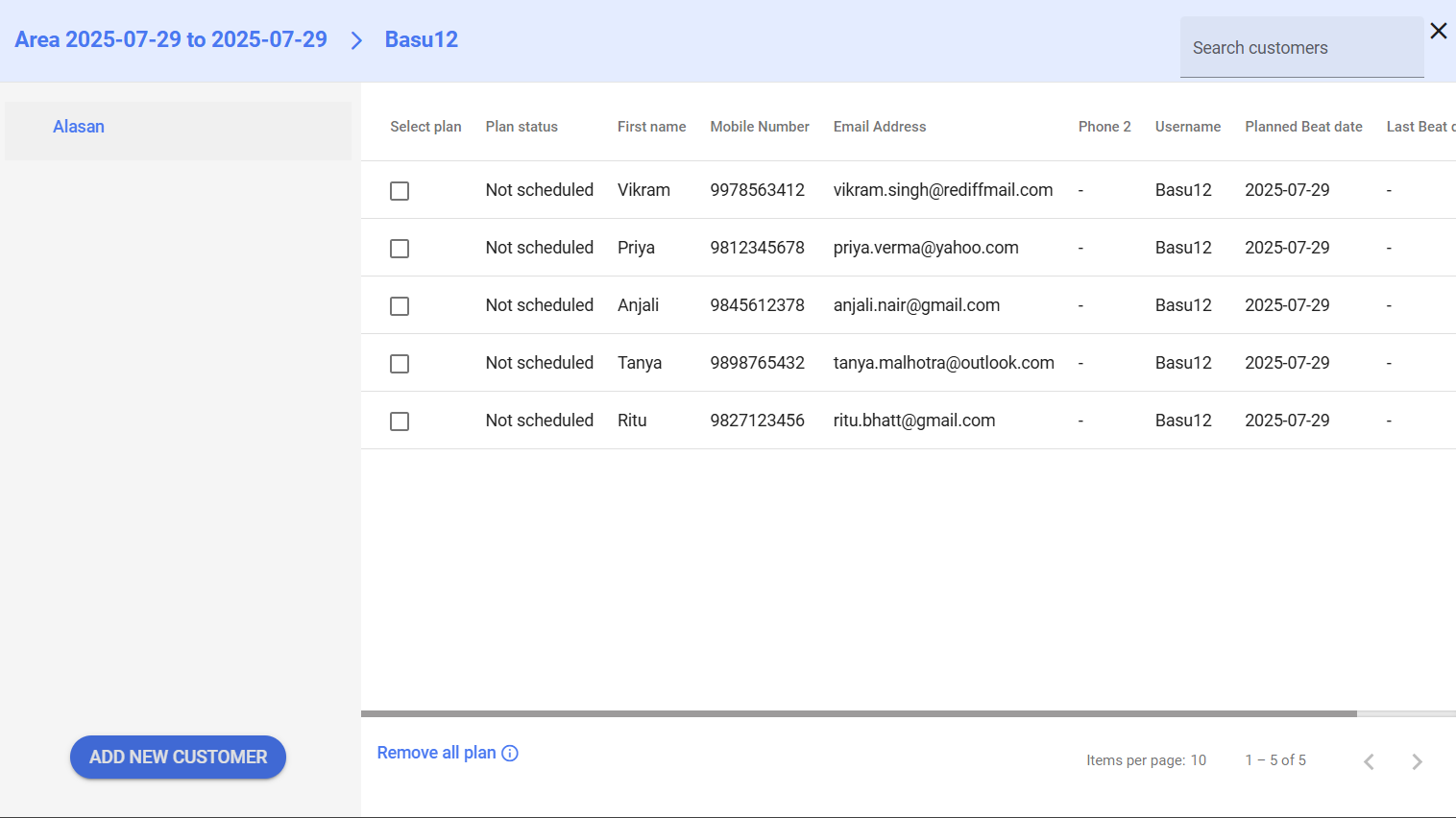The width and height of the screenshot is (1456, 818).
Task: Open items per page selector
Action: [1198, 760]
